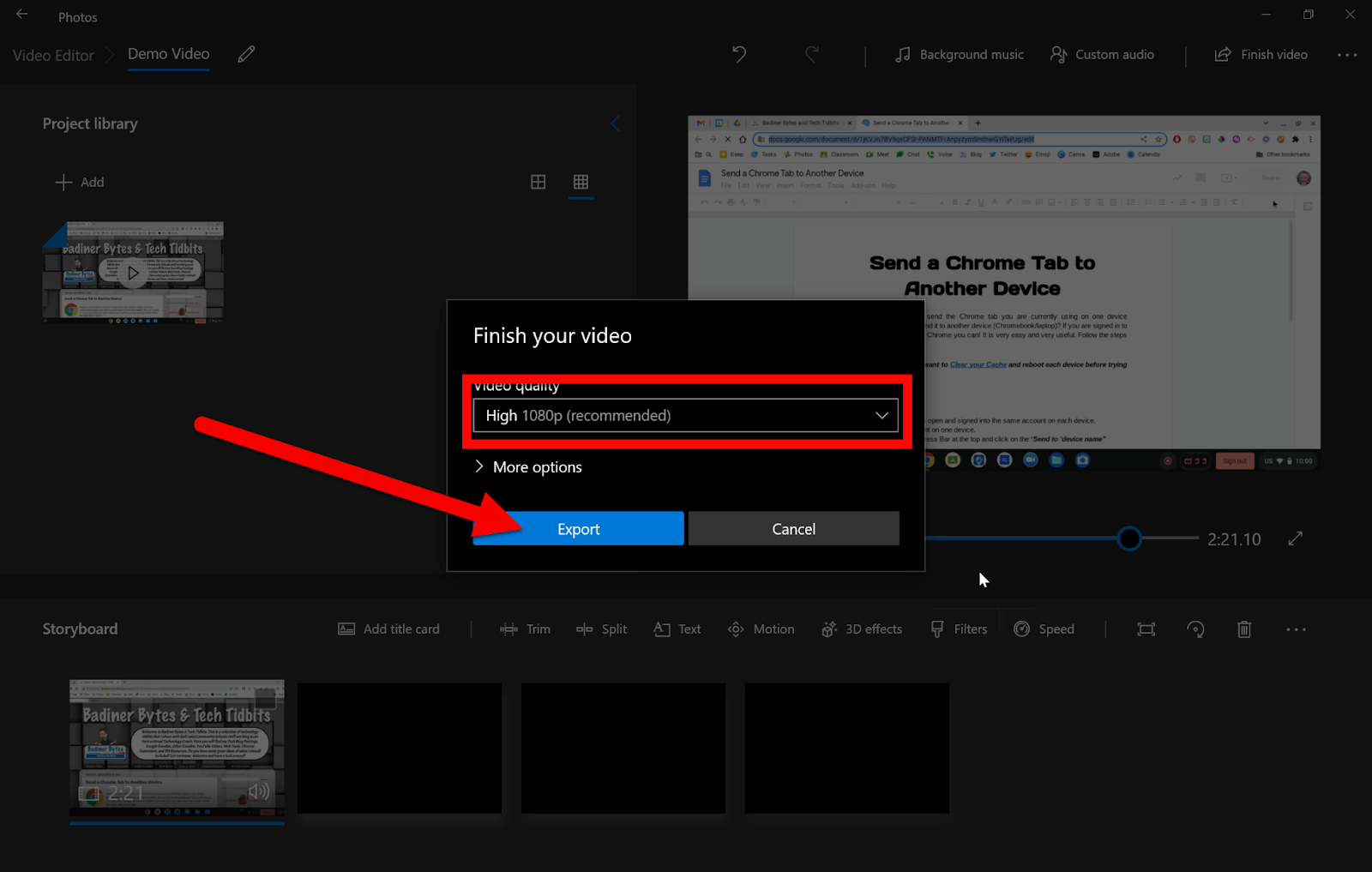1372x872 pixels.
Task: Switch library to small grid view
Action: 581,182
